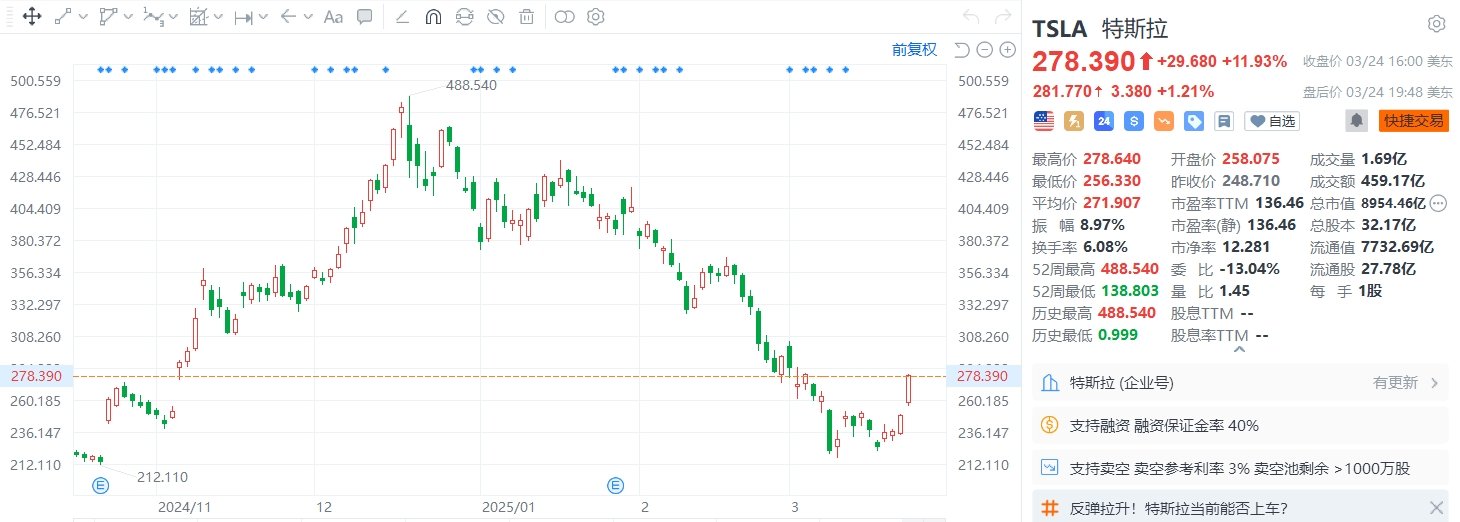Screen dimensions: 1460x522
Task: Open the 特斯拉 (企业号) company page row
Action: click(x=1240, y=382)
